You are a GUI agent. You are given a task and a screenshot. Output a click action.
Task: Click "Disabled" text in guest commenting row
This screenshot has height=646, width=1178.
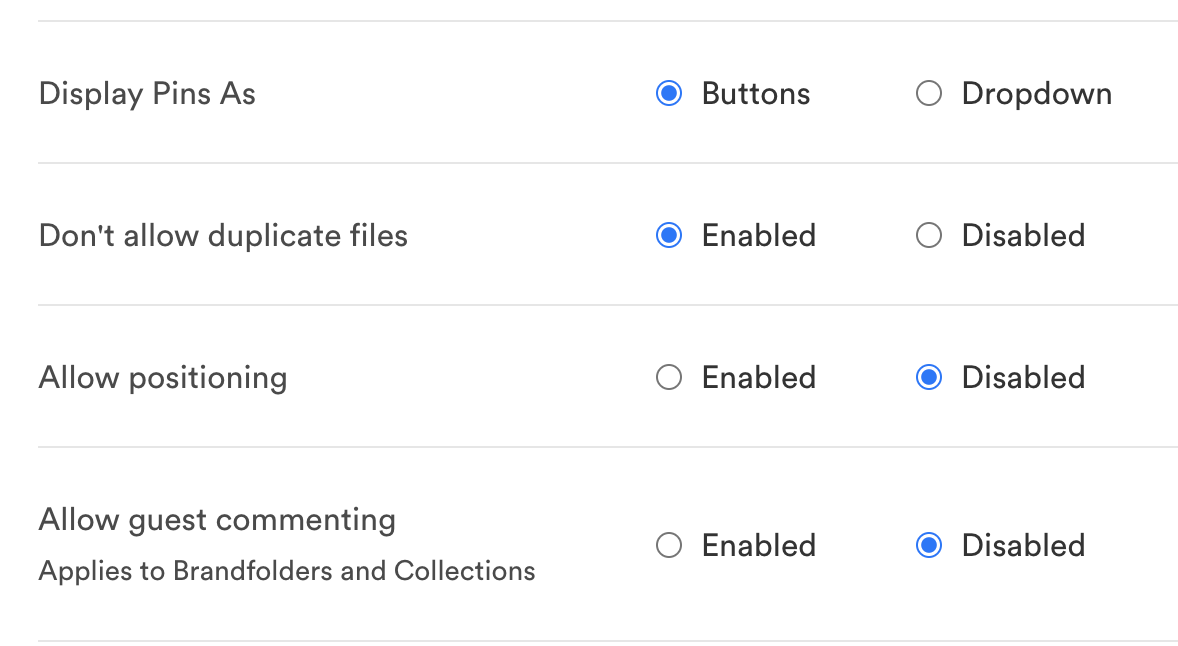pos(1023,546)
